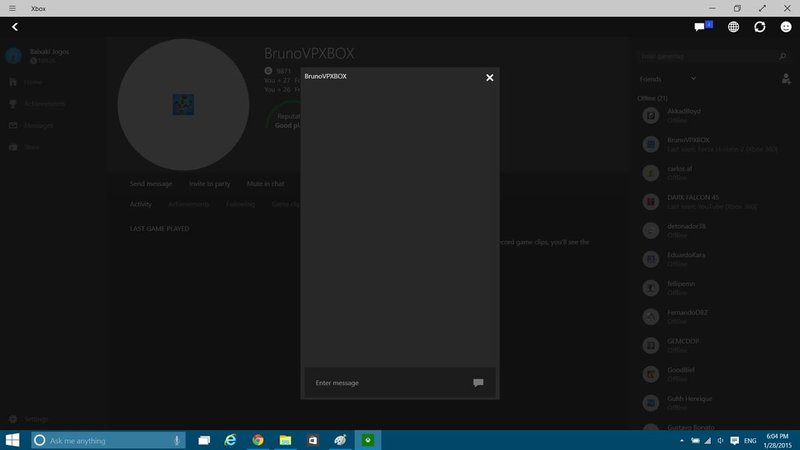The image size is (800, 450).
Task: Click the DARK FALCON 45 avatar
Action: (x=651, y=202)
